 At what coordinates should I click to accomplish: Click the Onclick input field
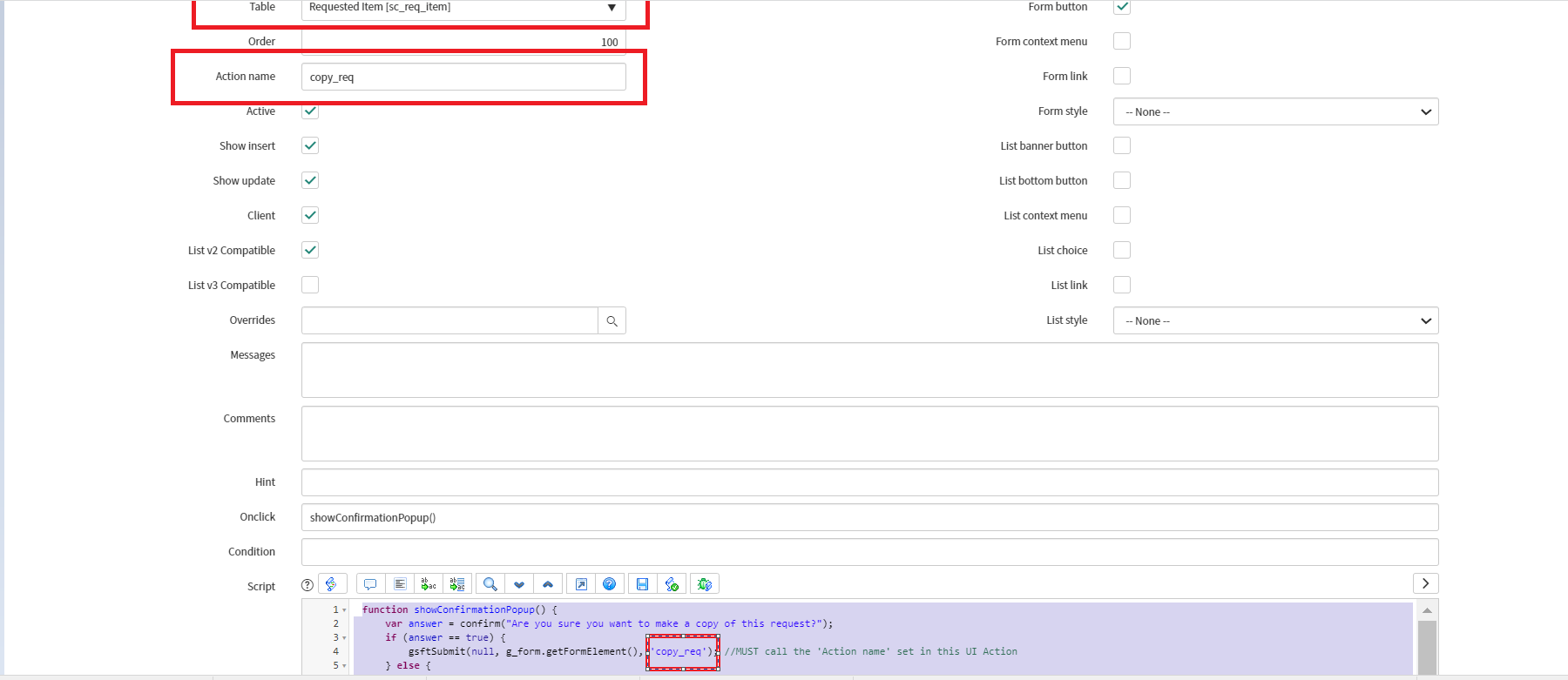pos(869,517)
